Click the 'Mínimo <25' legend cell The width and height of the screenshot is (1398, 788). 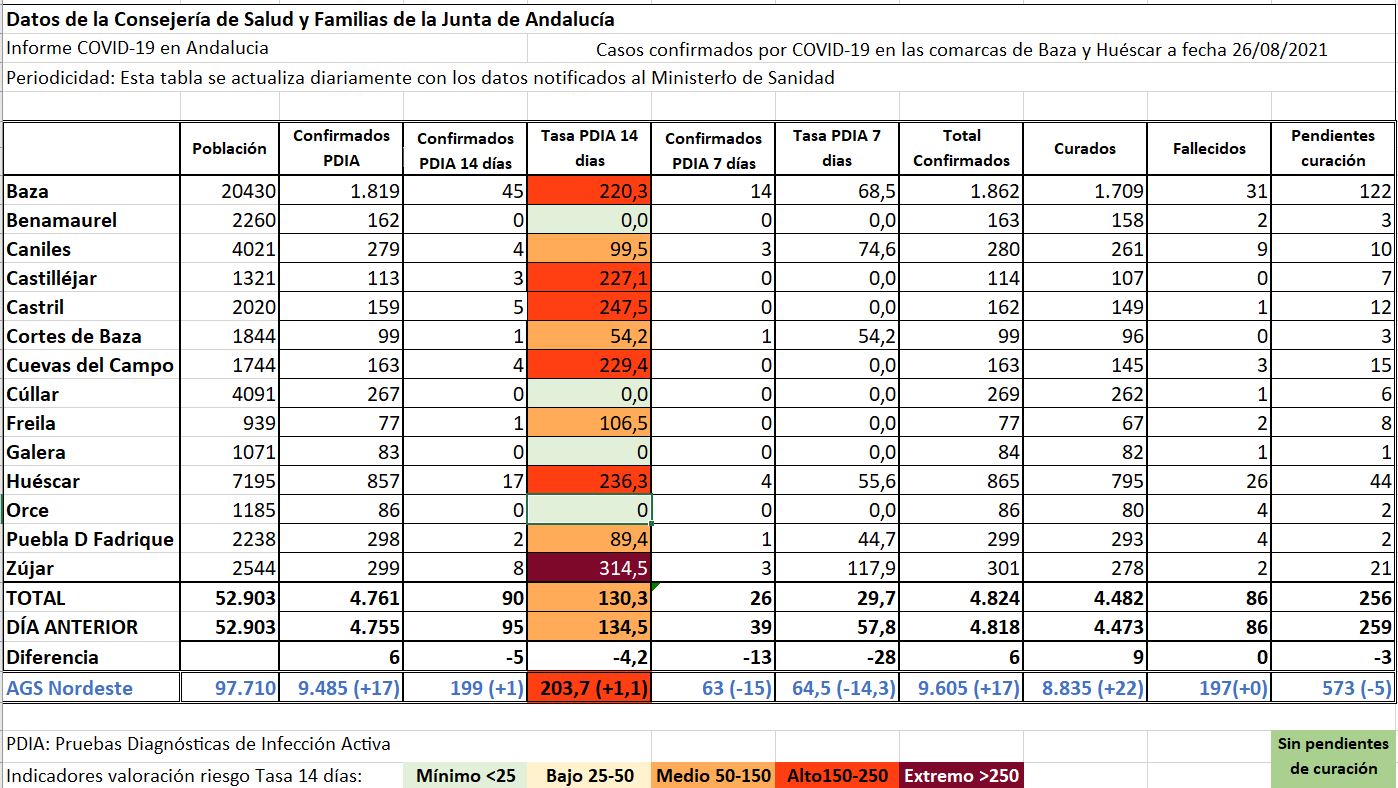[x=466, y=775]
